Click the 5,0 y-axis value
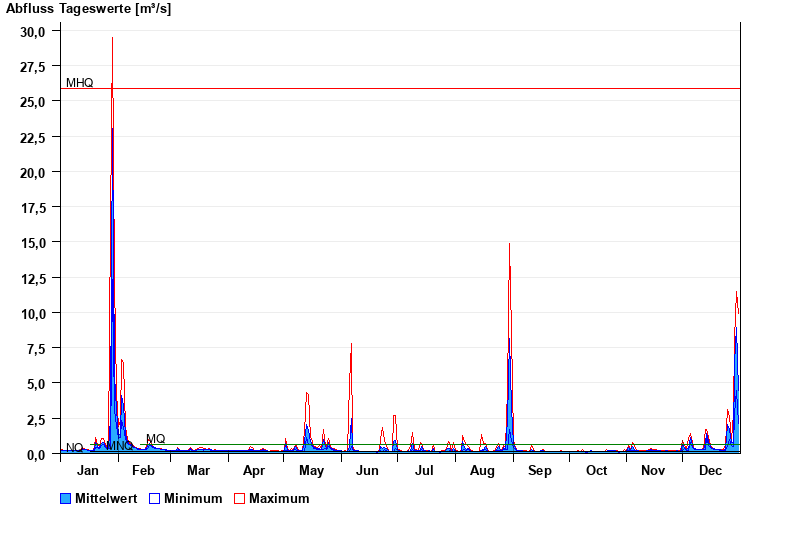 click(36, 384)
